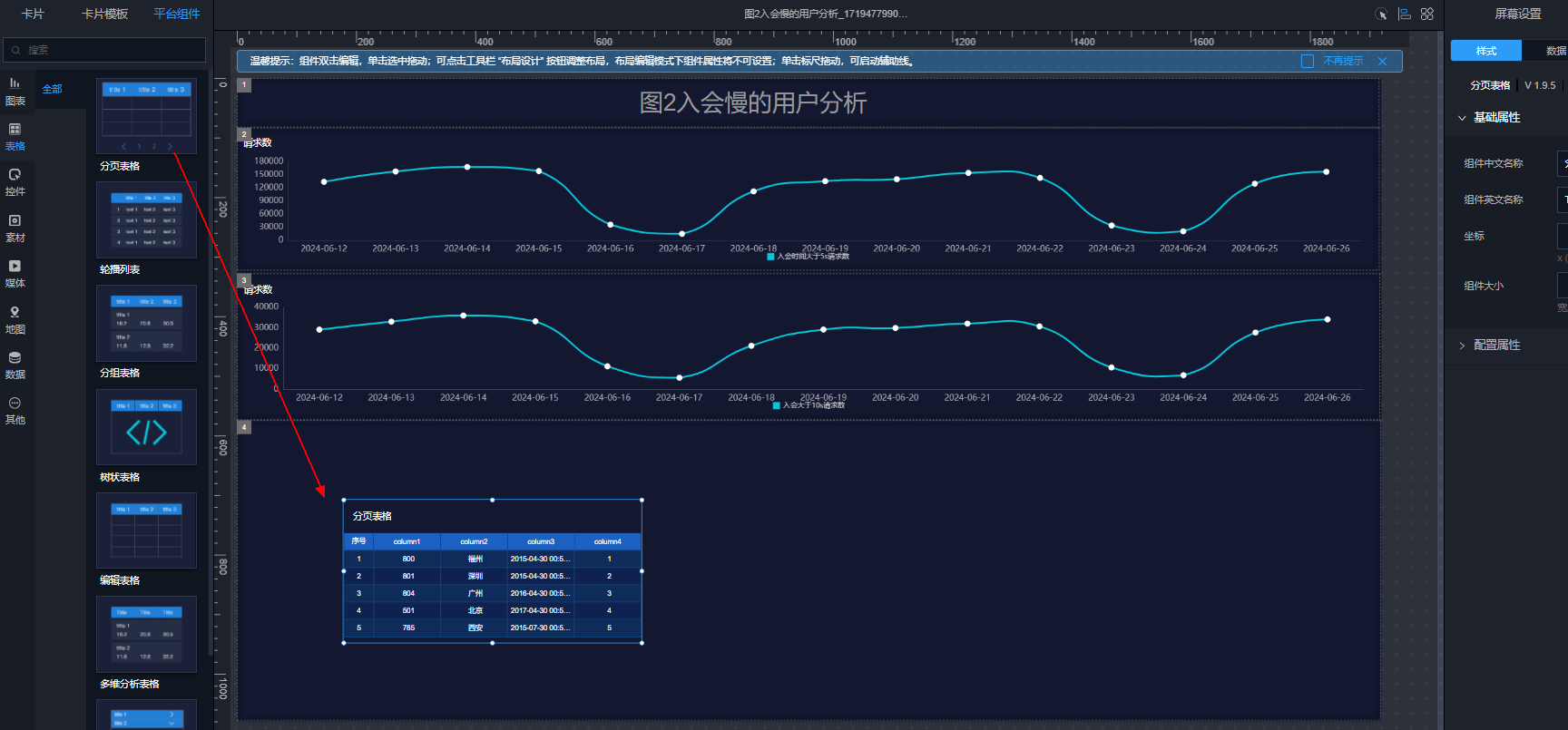The image size is (1568, 730).
Task: Click the table cell 西安
Action: (x=475, y=628)
